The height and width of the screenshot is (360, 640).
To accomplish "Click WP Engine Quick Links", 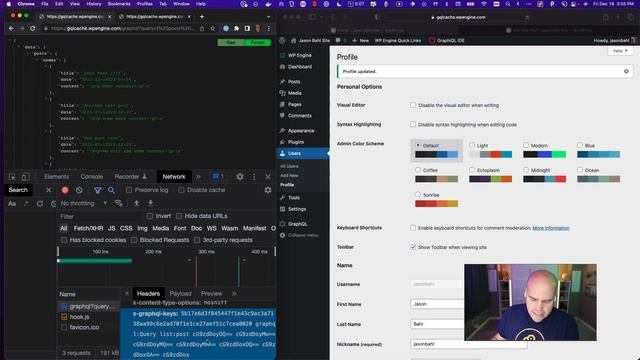I will click(398, 40).
